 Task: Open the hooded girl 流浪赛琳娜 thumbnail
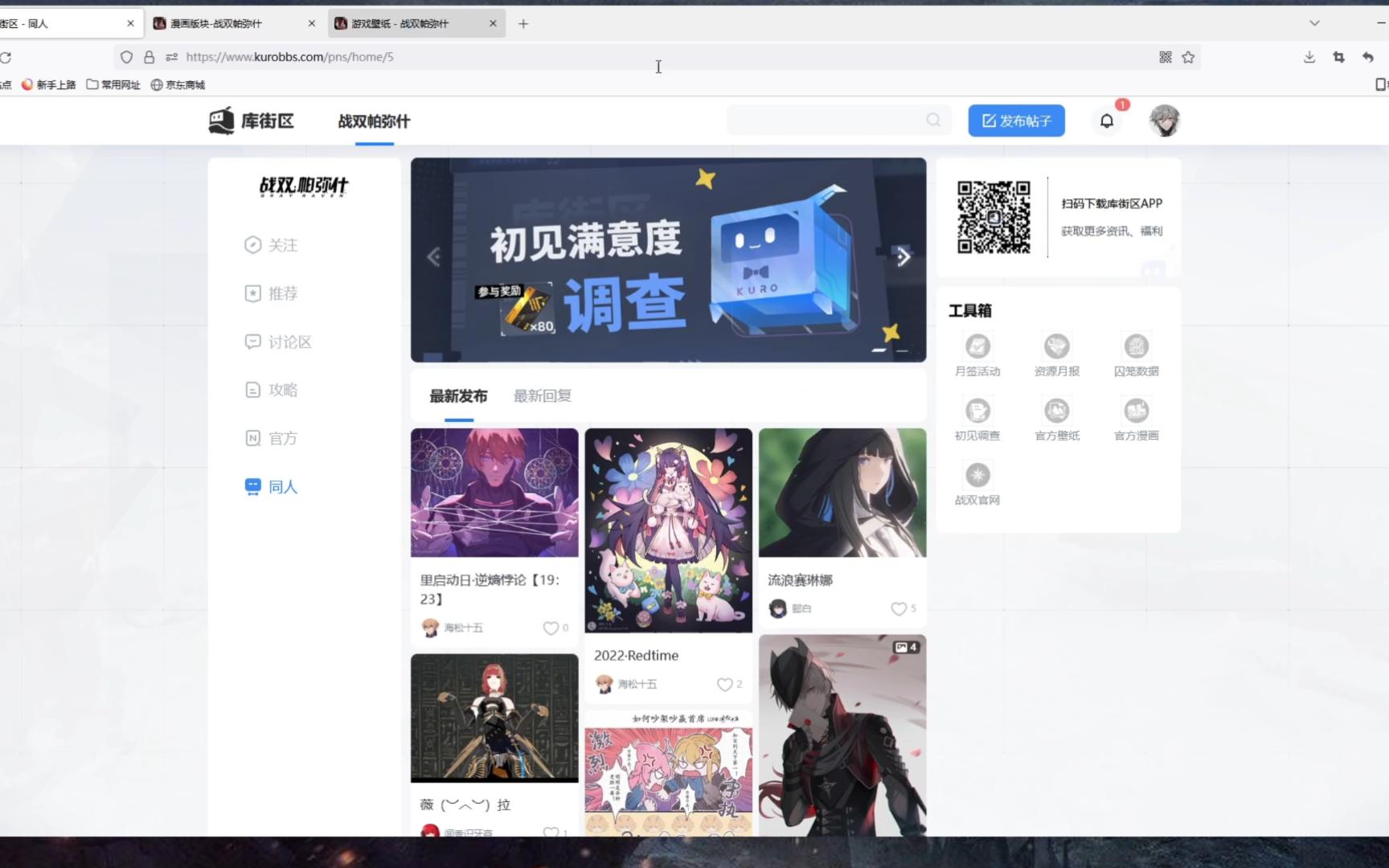point(842,492)
